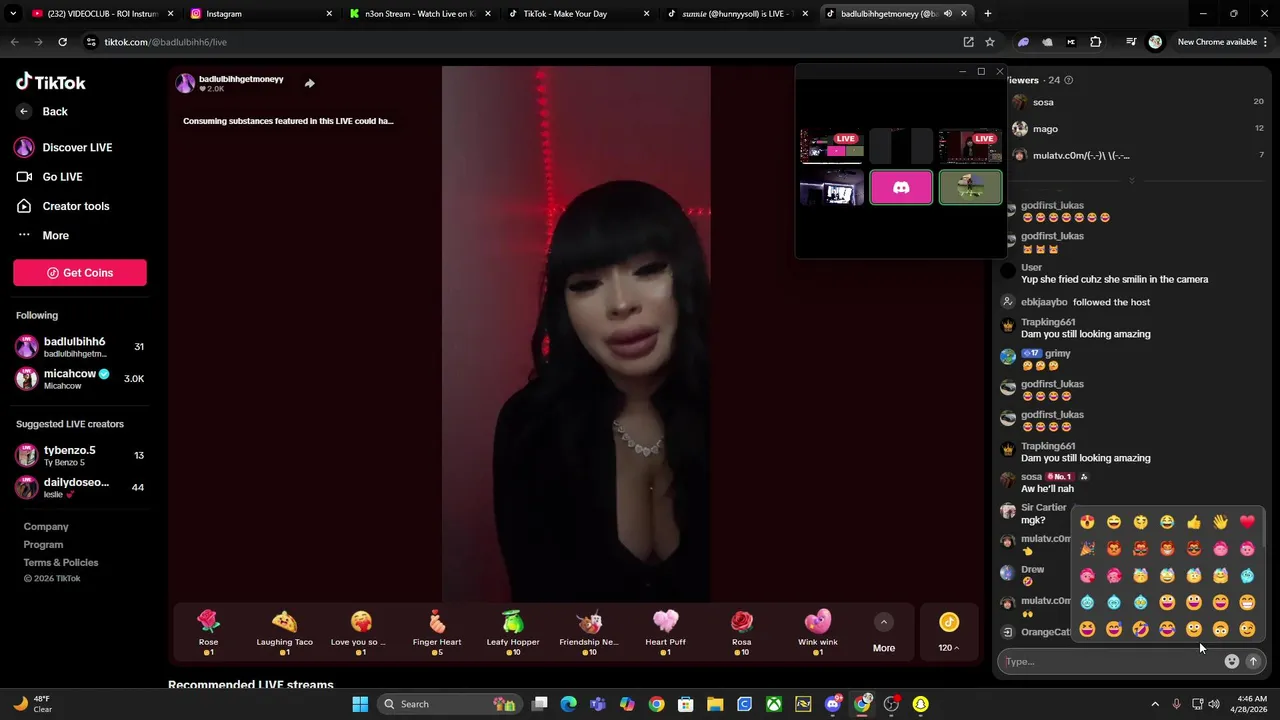Pick the waving hand emoji
This screenshot has height=720, width=1280.
click(1220, 522)
